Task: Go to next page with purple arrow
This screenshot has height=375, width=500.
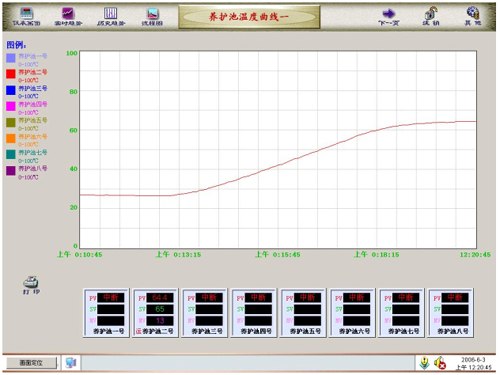Action: click(388, 14)
